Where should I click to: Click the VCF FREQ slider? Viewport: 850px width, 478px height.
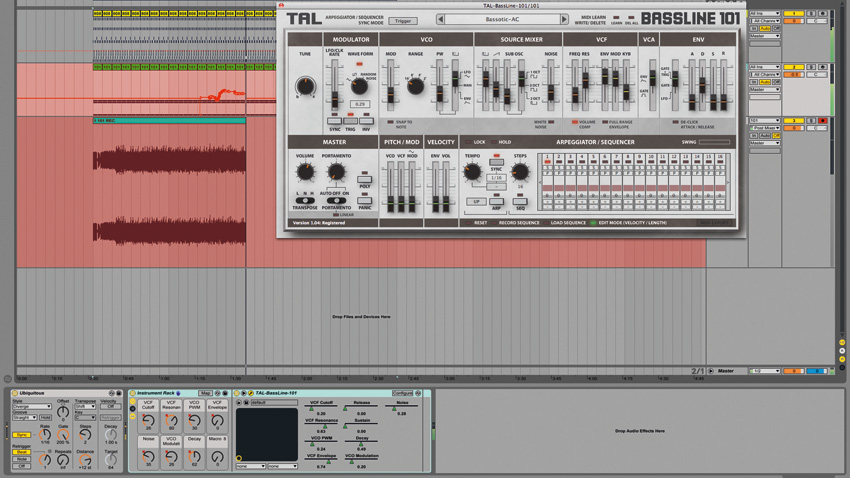[x=575, y=84]
